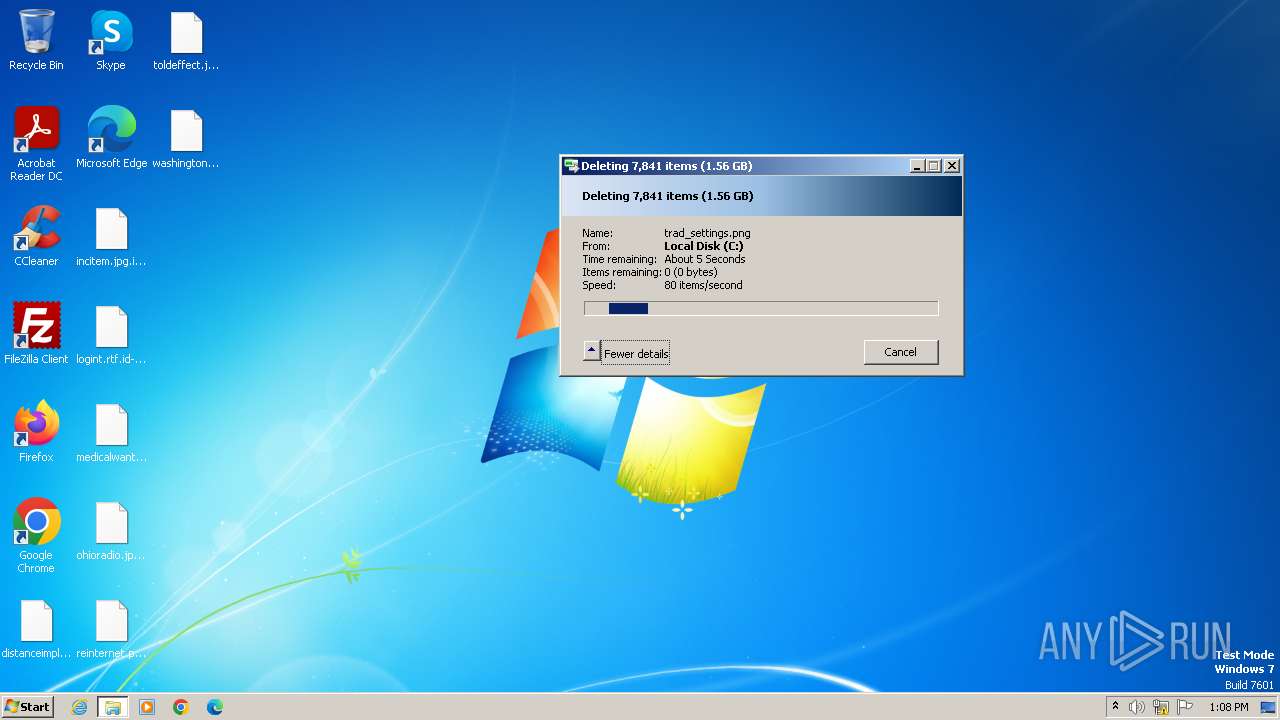Open the volume control tray icon

point(1137,707)
